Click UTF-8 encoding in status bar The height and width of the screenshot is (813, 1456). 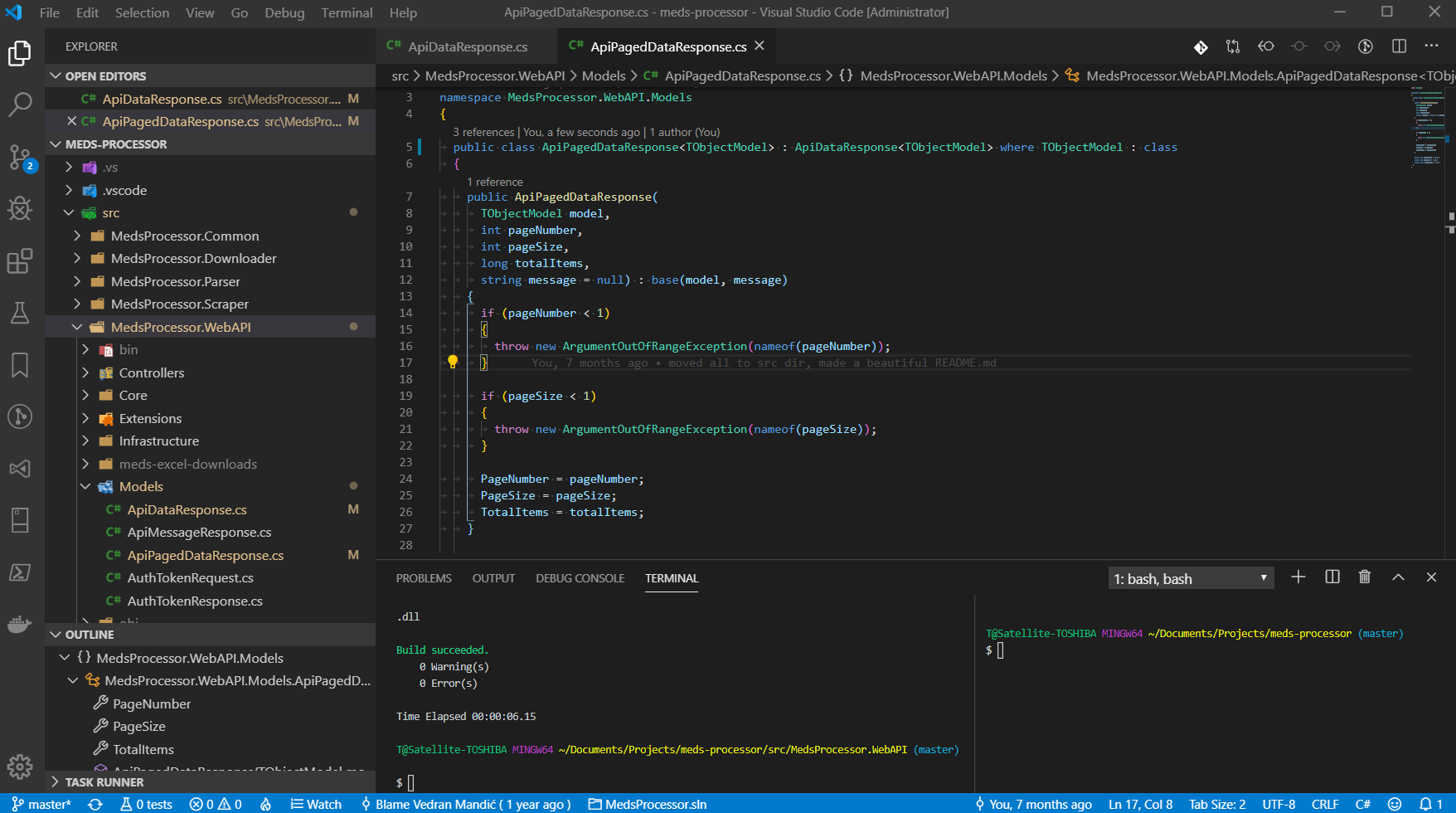click(1279, 804)
